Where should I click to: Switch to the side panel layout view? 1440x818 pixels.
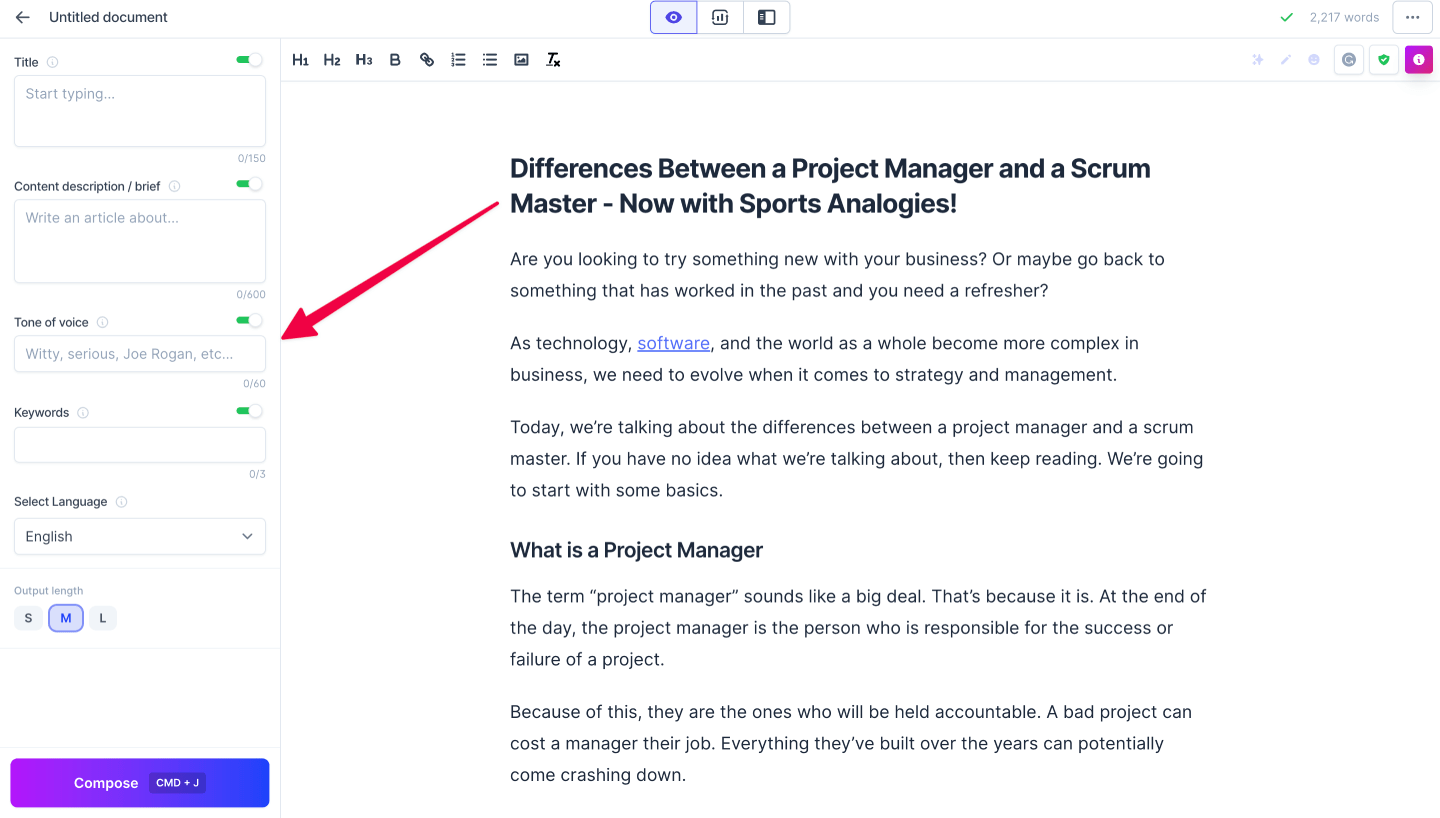click(766, 17)
